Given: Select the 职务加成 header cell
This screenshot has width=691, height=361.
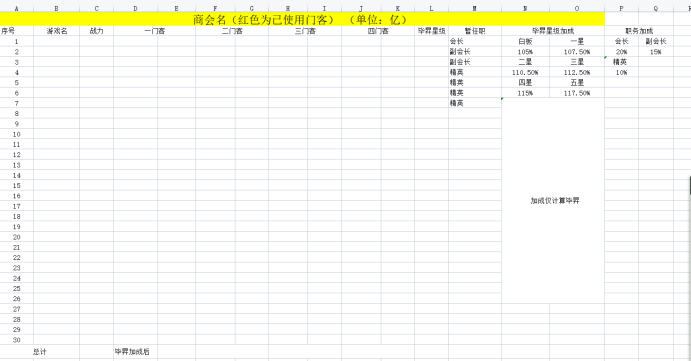Looking at the screenshot, I should coord(639,31).
